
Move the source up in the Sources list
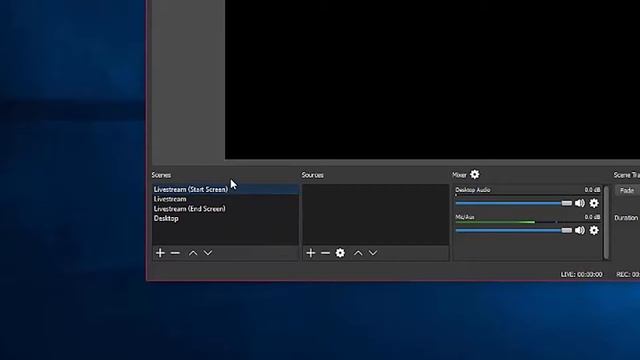tap(358, 253)
